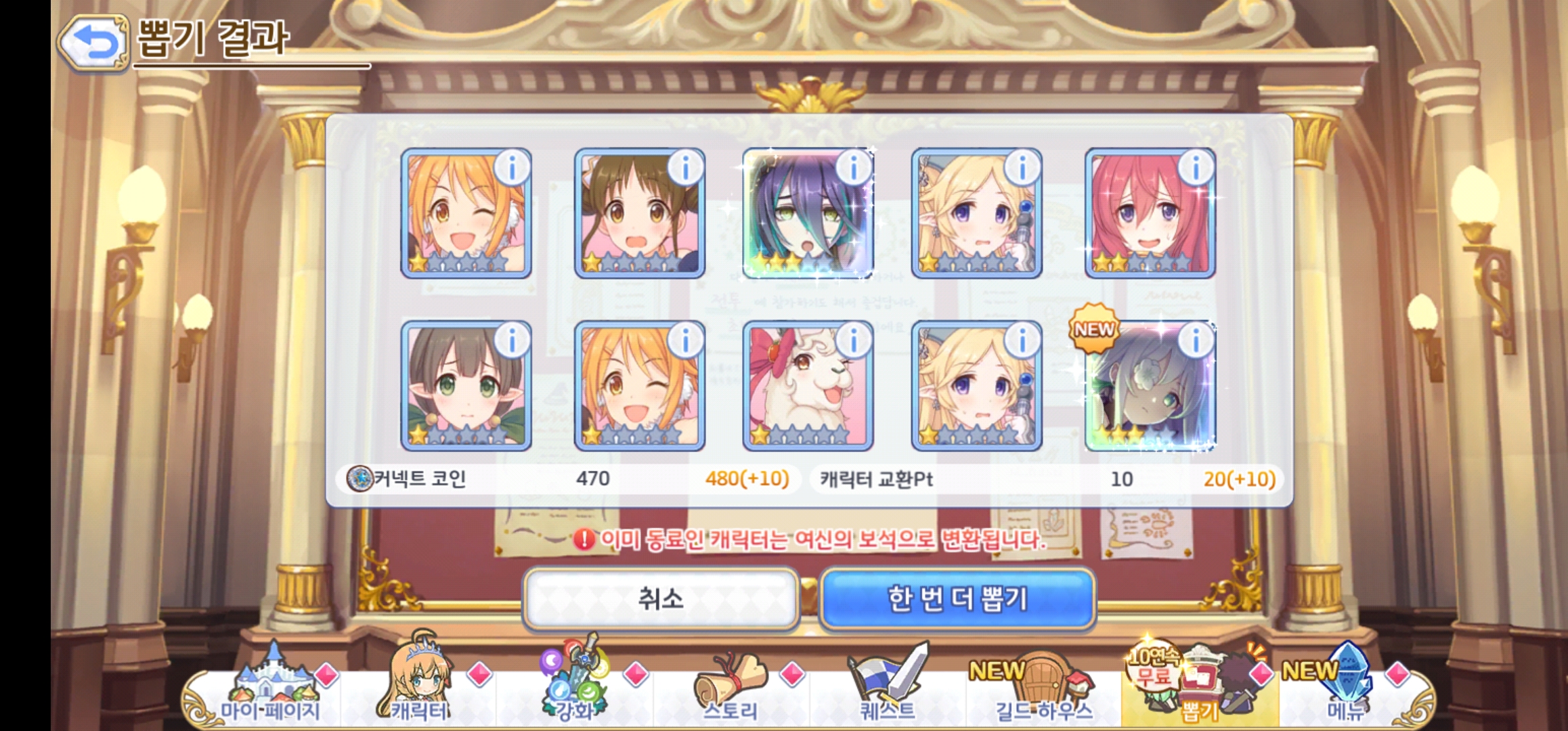Go to 강화 enhancement menu
1568x731 pixels.
point(575,680)
